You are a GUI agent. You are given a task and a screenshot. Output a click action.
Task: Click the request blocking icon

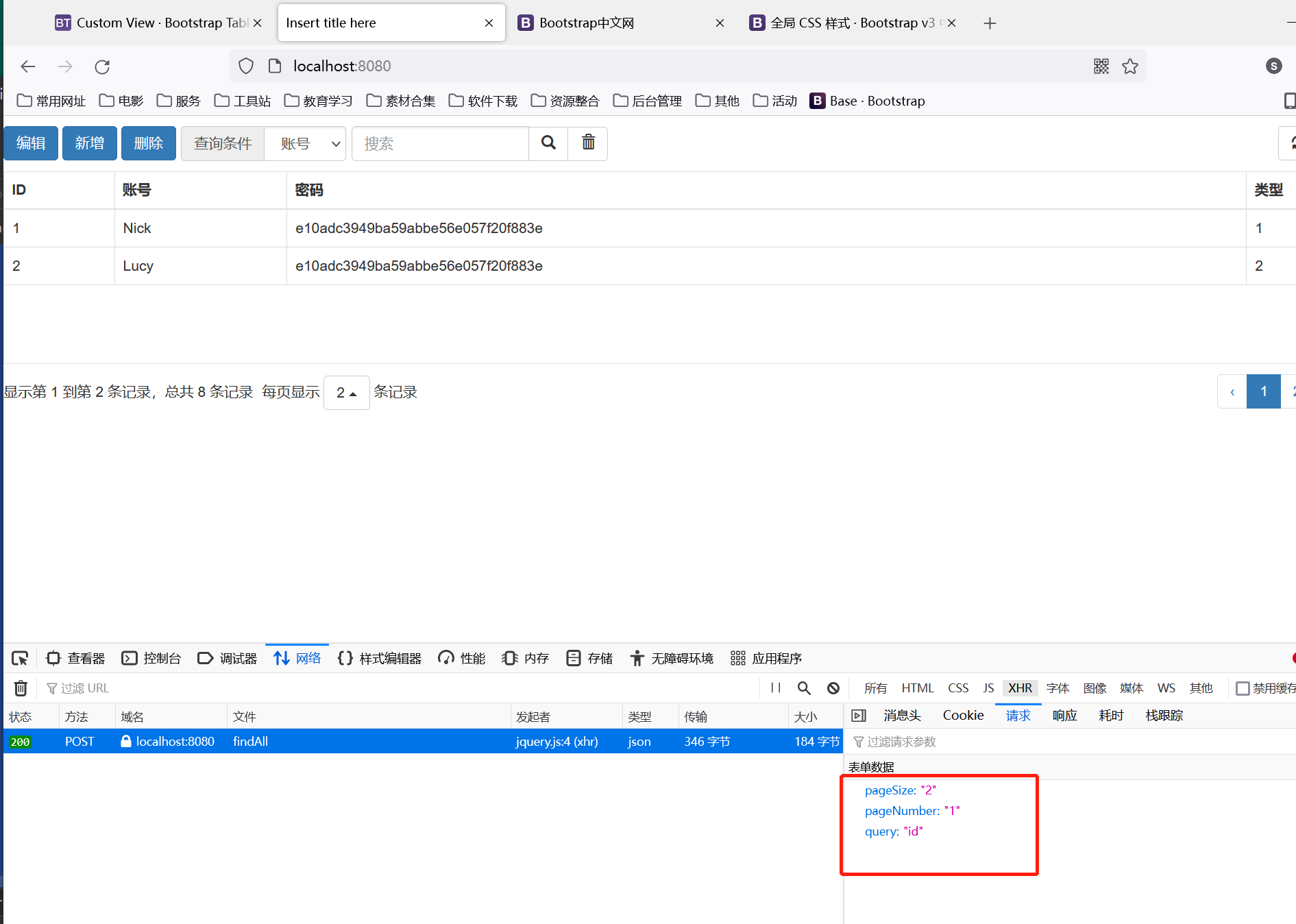coord(833,688)
